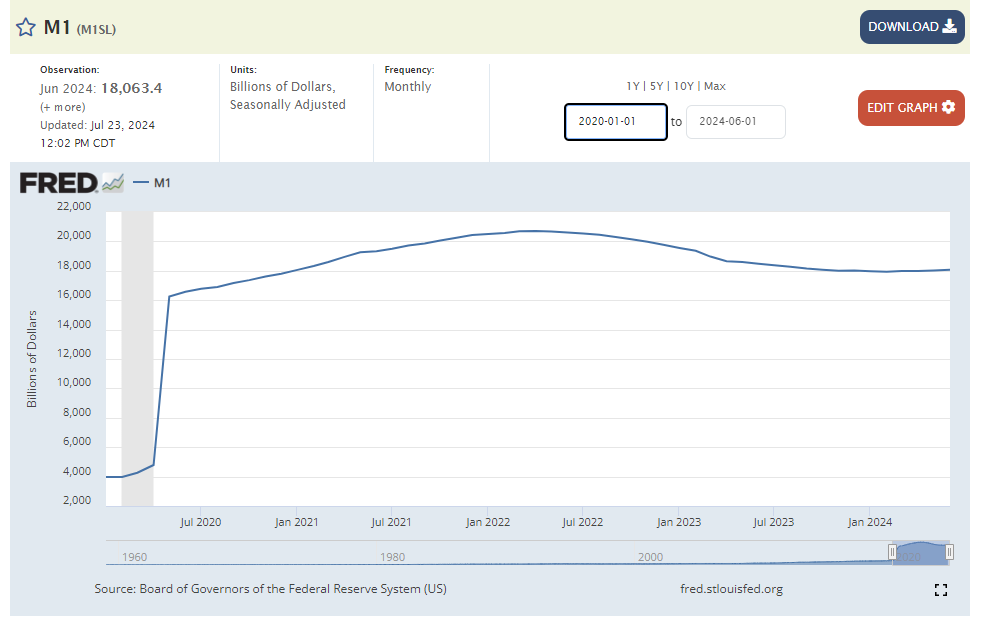The height and width of the screenshot is (626, 984).
Task: Click the Frequency value Monthly
Action: tap(408, 87)
